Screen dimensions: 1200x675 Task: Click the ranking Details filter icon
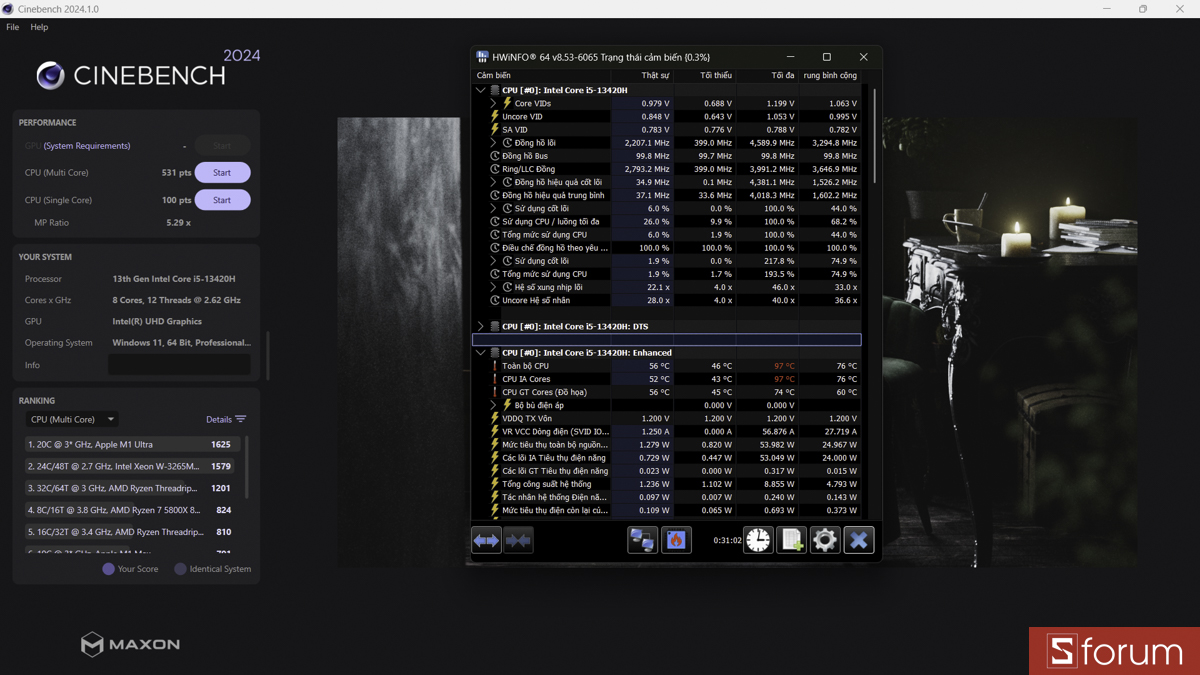[x=241, y=419]
